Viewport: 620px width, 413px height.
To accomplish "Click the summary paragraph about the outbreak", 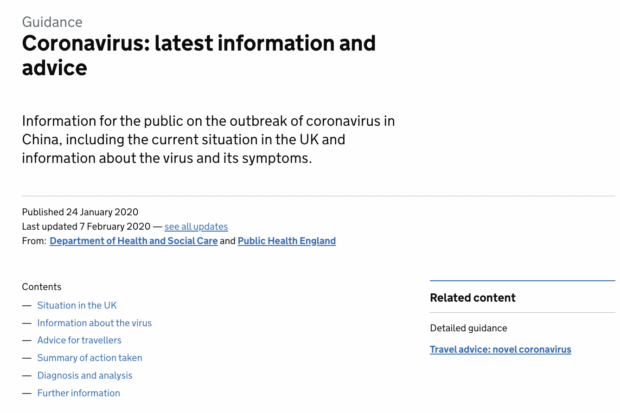I will pos(208,139).
